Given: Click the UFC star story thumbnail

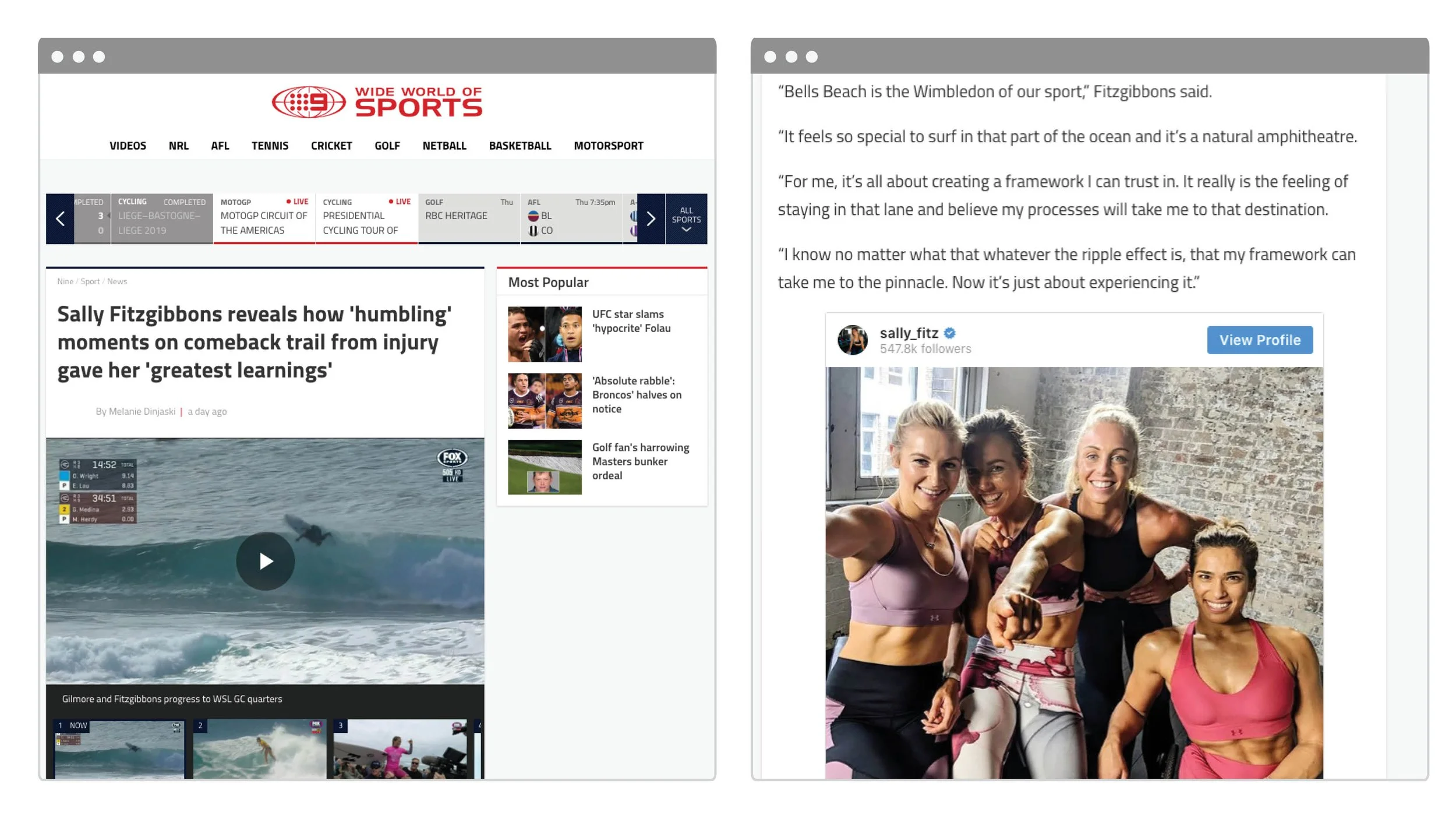Looking at the screenshot, I should click(545, 334).
